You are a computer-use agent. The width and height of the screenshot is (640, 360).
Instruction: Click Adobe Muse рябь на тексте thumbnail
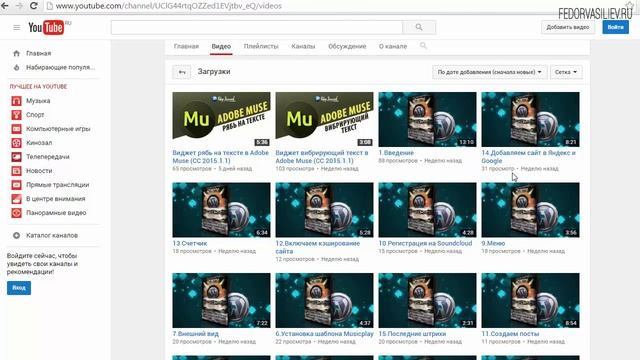[221, 119]
